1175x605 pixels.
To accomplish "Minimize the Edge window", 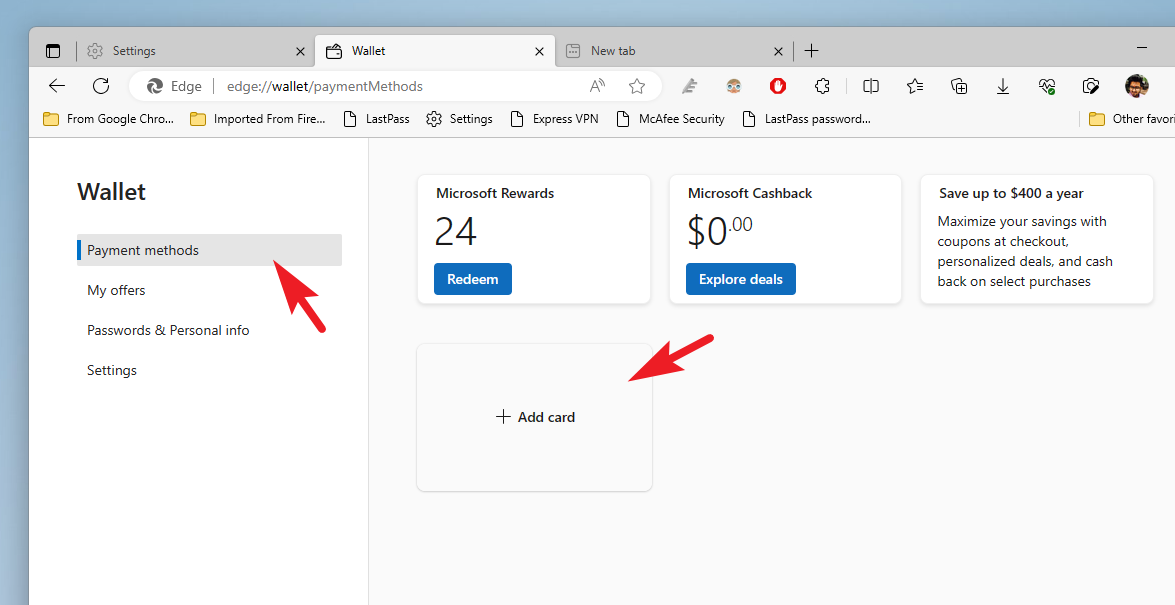I will click(x=1142, y=48).
